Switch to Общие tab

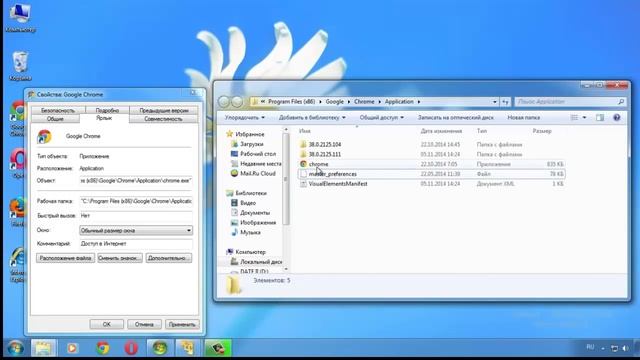tap(55, 119)
